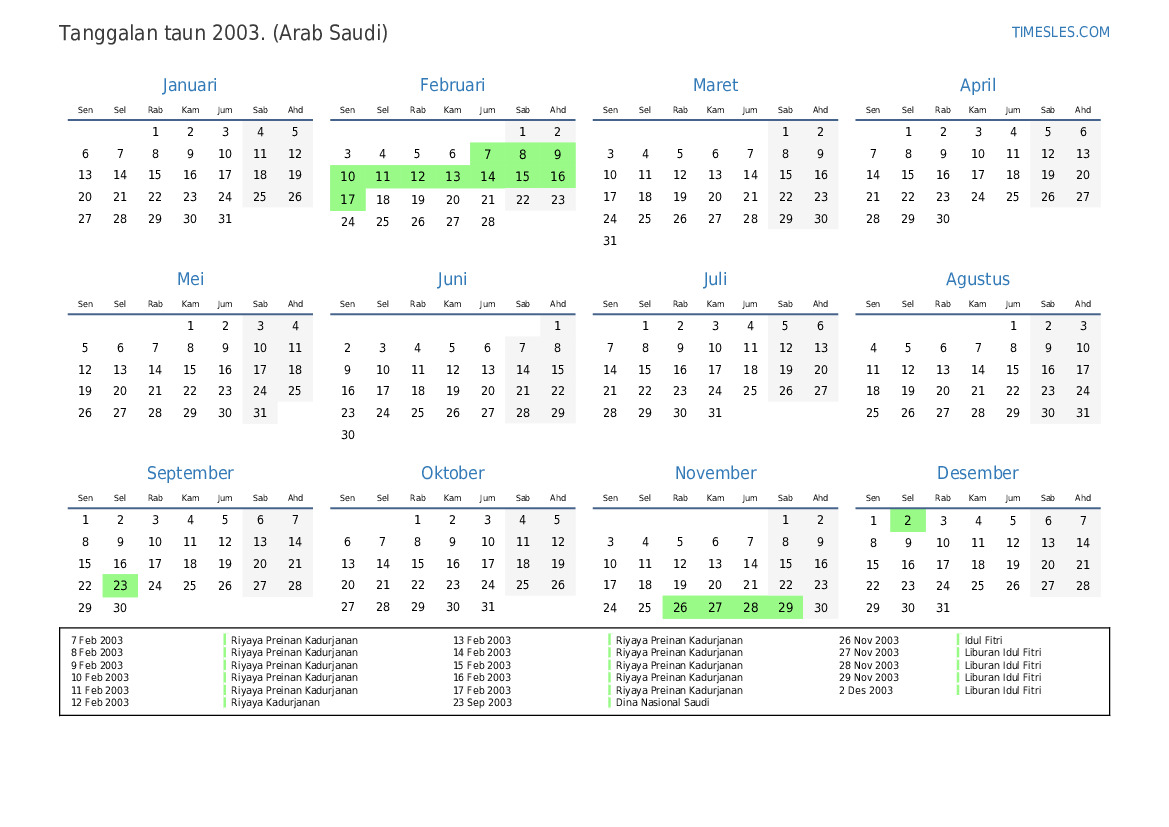This screenshot has height=827, width=1169.
Task: Click the Agustus month heading
Action: (x=977, y=279)
